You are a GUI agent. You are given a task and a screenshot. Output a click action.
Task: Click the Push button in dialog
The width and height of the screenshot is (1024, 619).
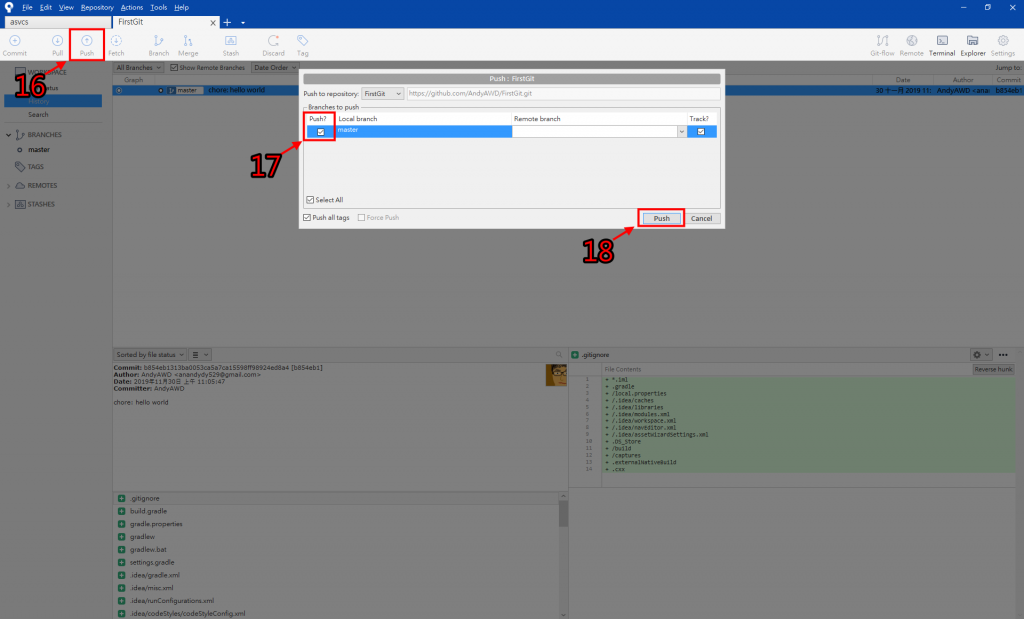point(661,218)
